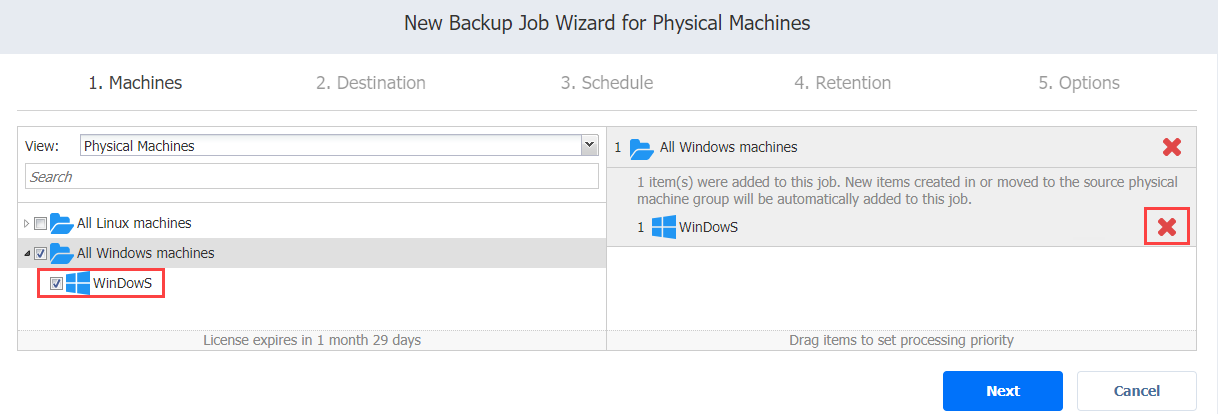Image resolution: width=1218 pixels, height=414 pixels.
Task: Check the All Linux machines checkbox
Action: tap(41, 223)
